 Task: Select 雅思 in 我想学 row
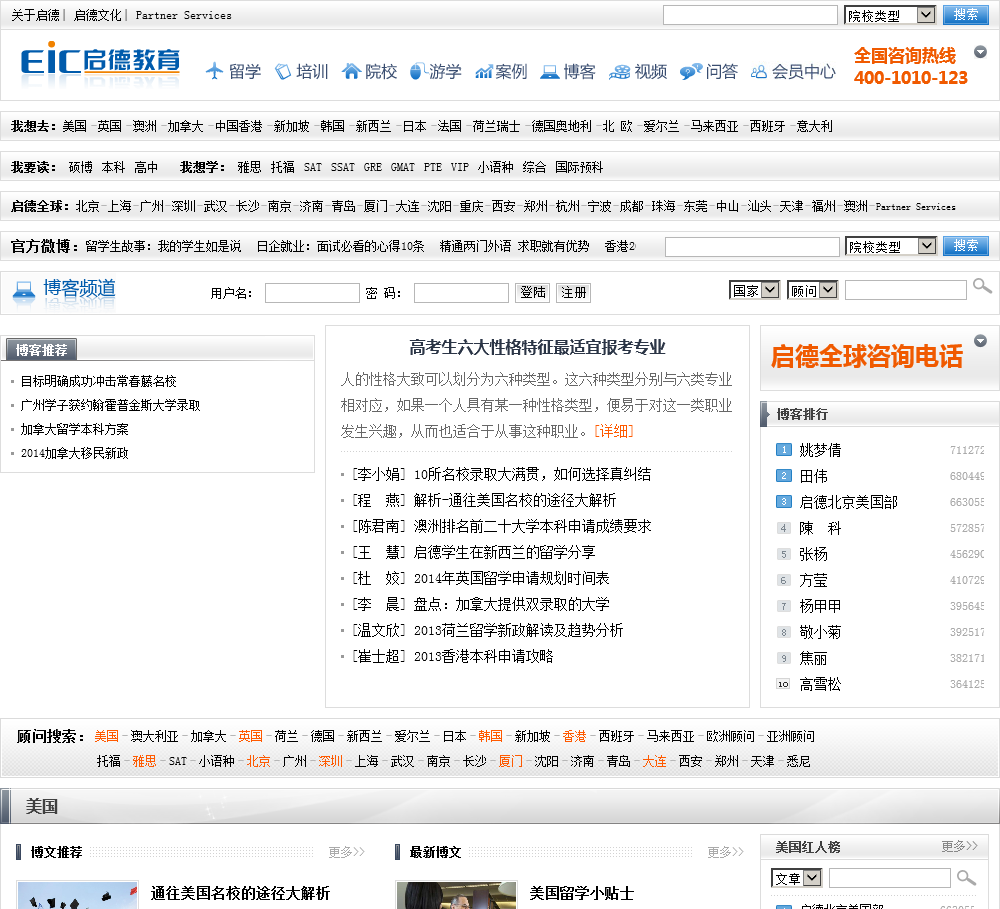click(249, 167)
